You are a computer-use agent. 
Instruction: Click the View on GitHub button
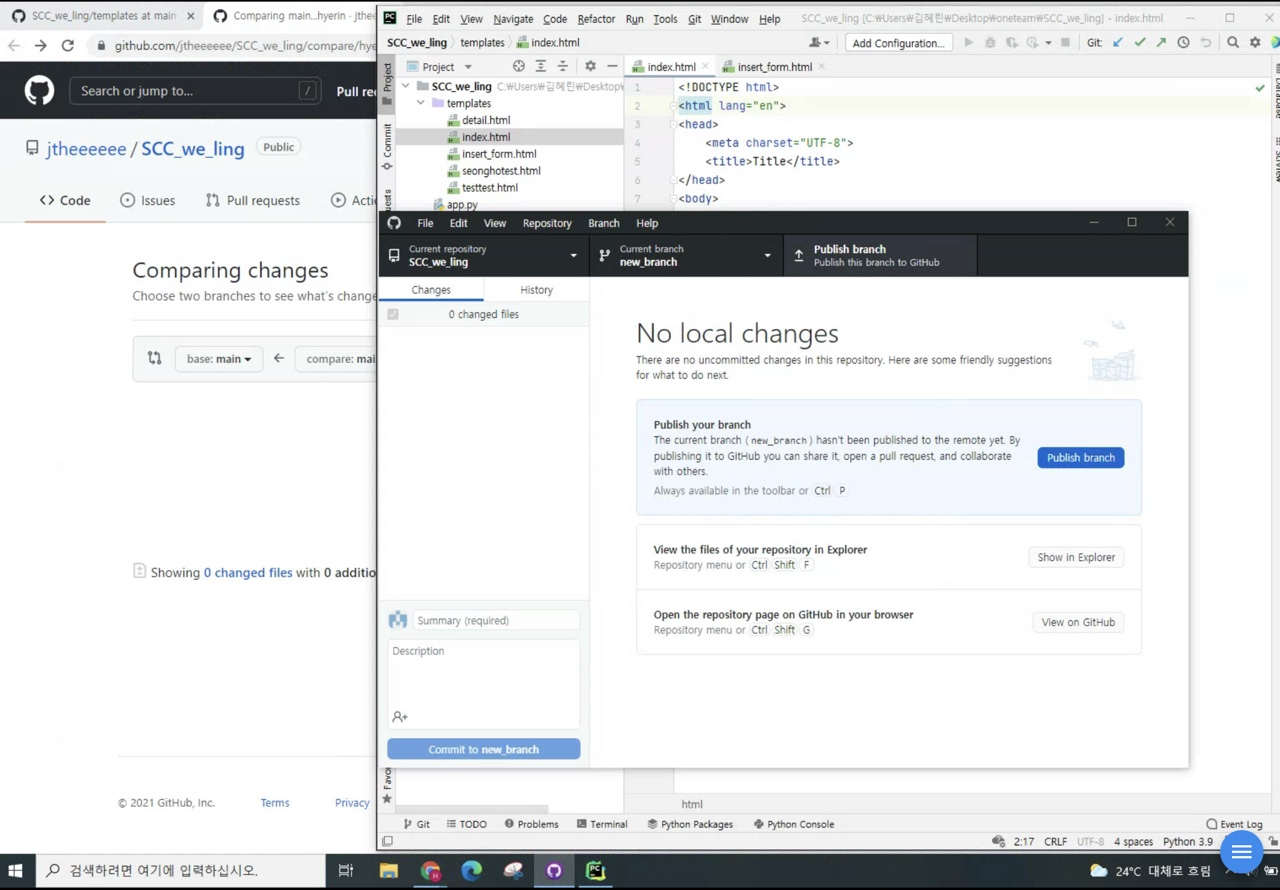pyautogui.click(x=1078, y=622)
